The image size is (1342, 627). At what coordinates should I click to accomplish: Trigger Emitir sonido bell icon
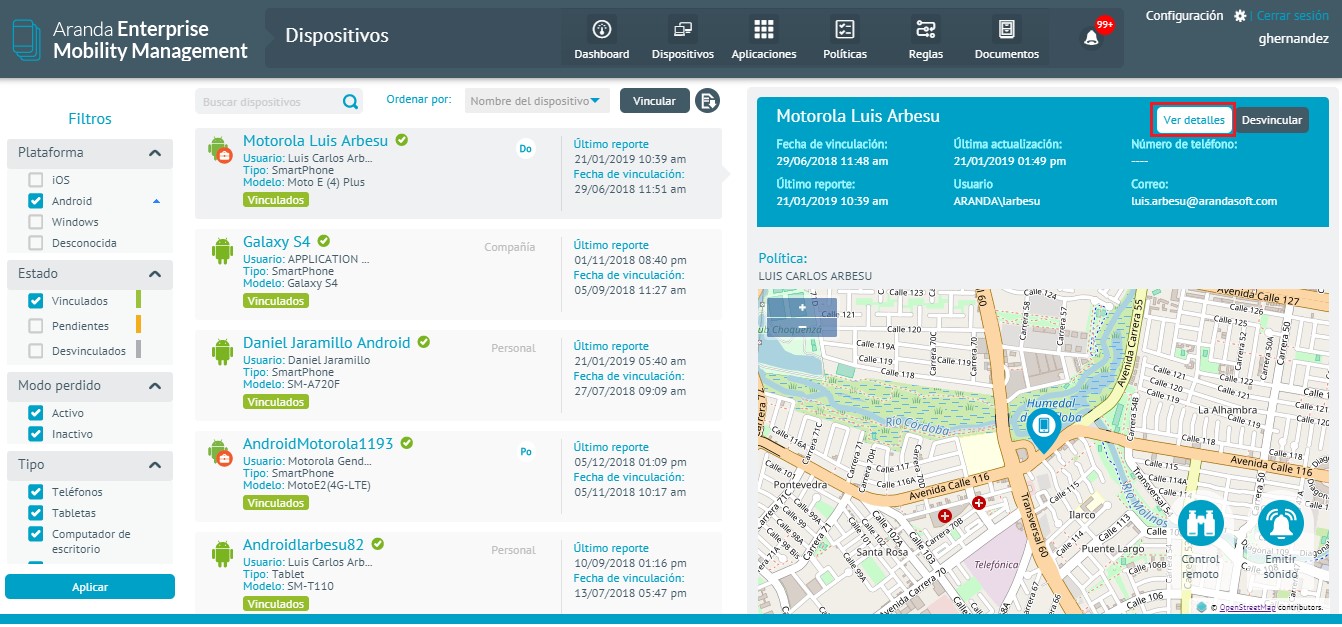[1281, 524]
